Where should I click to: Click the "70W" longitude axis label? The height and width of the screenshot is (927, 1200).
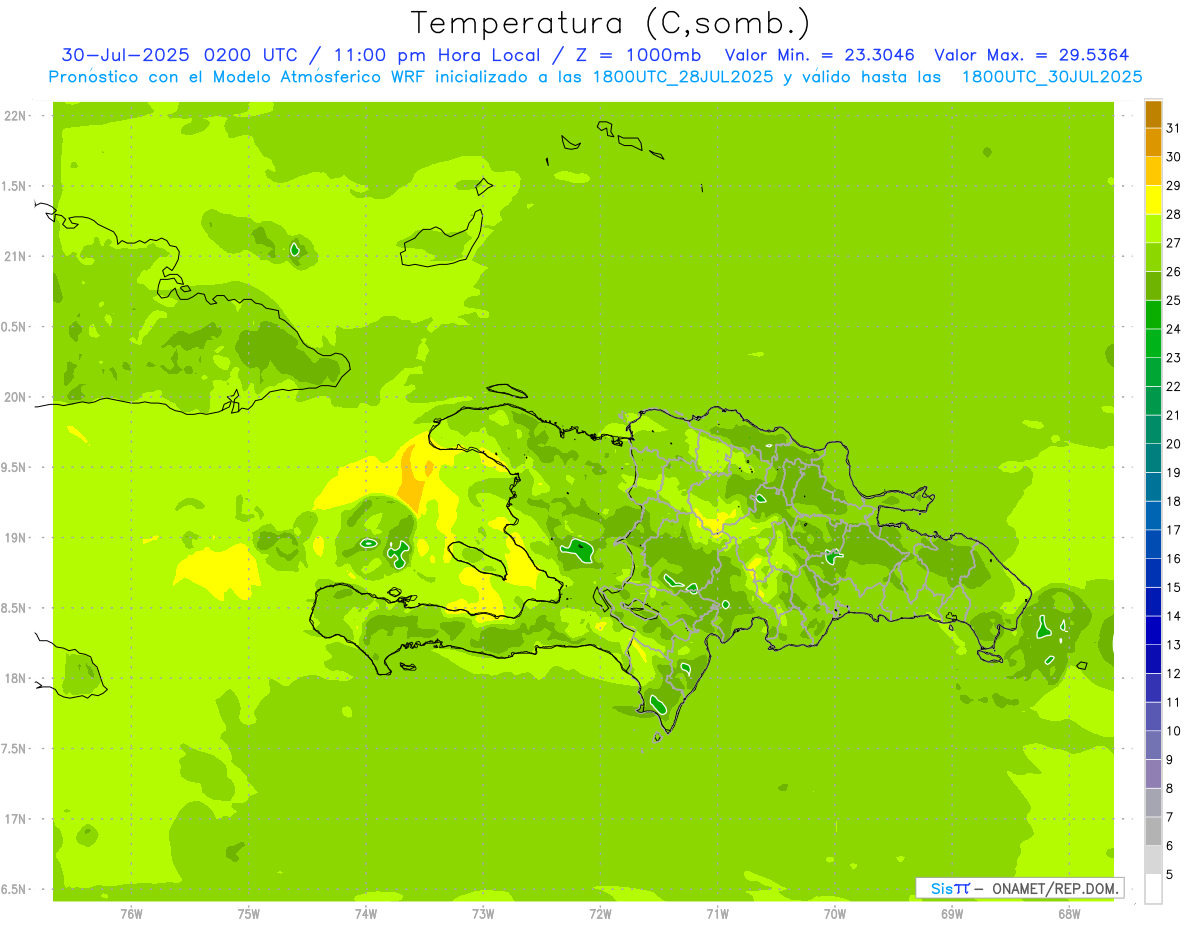pos(835,913)
